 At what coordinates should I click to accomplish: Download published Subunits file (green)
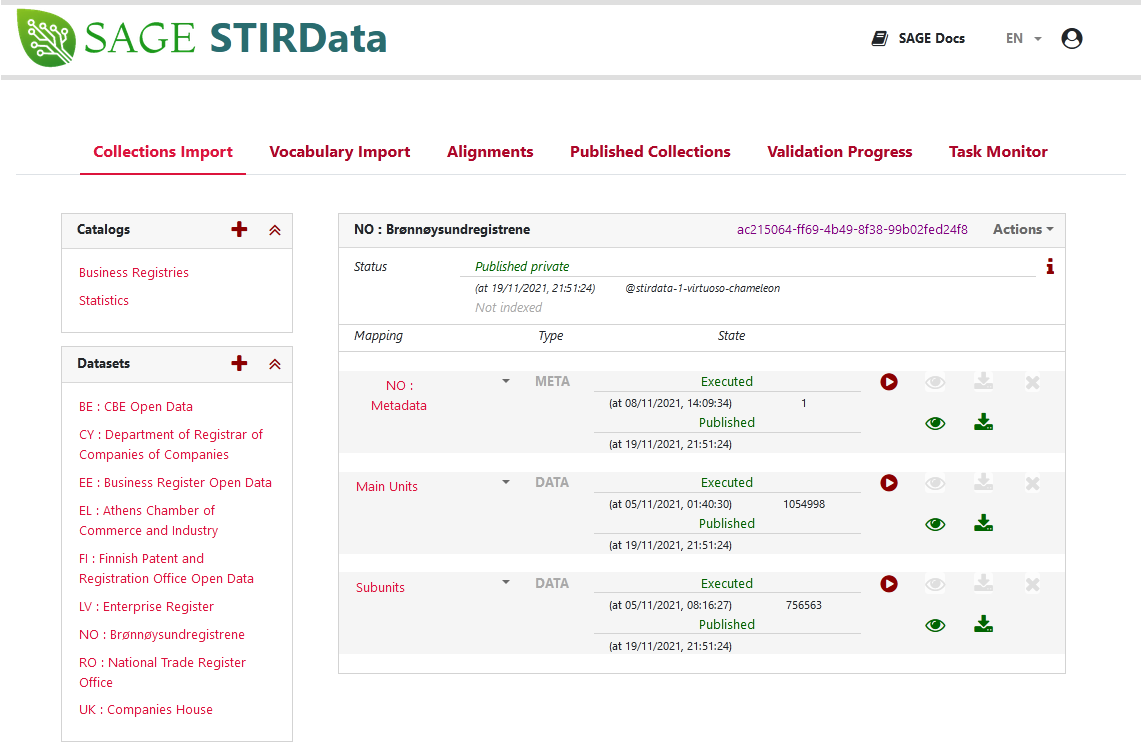[x=984, y=624]
